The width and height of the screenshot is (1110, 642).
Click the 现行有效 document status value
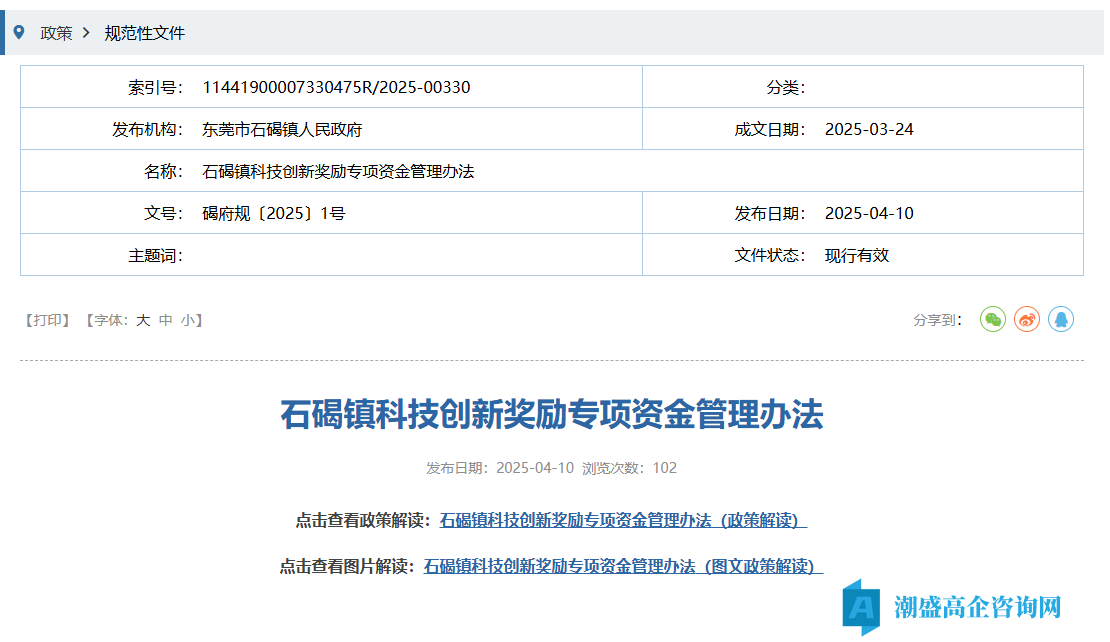coord(856,255)
